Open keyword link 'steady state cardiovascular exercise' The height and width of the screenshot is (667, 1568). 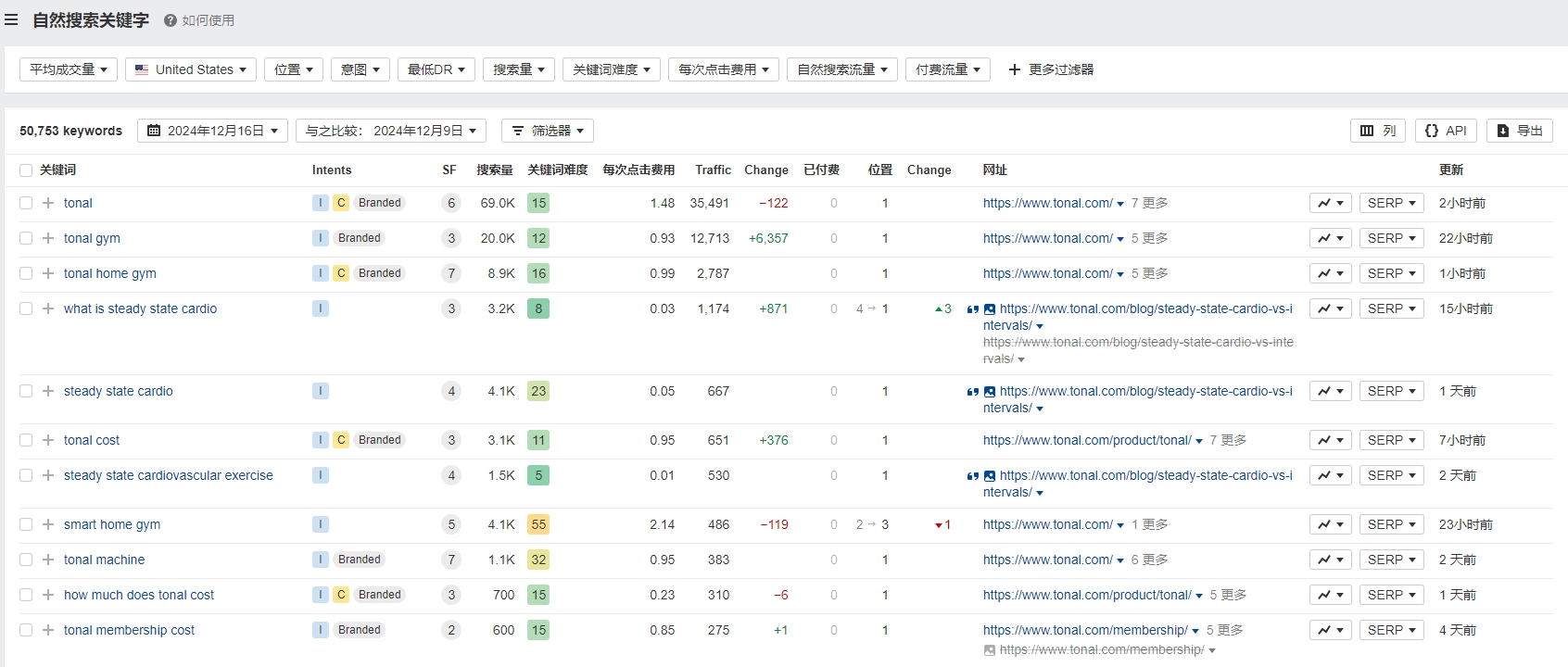coord(169,475)
